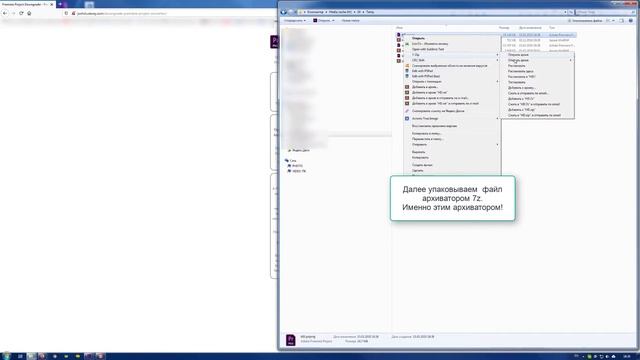Image resolution: width=640 pixels, height=360 pixels.
Task: Choose 'Open with Sublime Text'
Action: 428,49
